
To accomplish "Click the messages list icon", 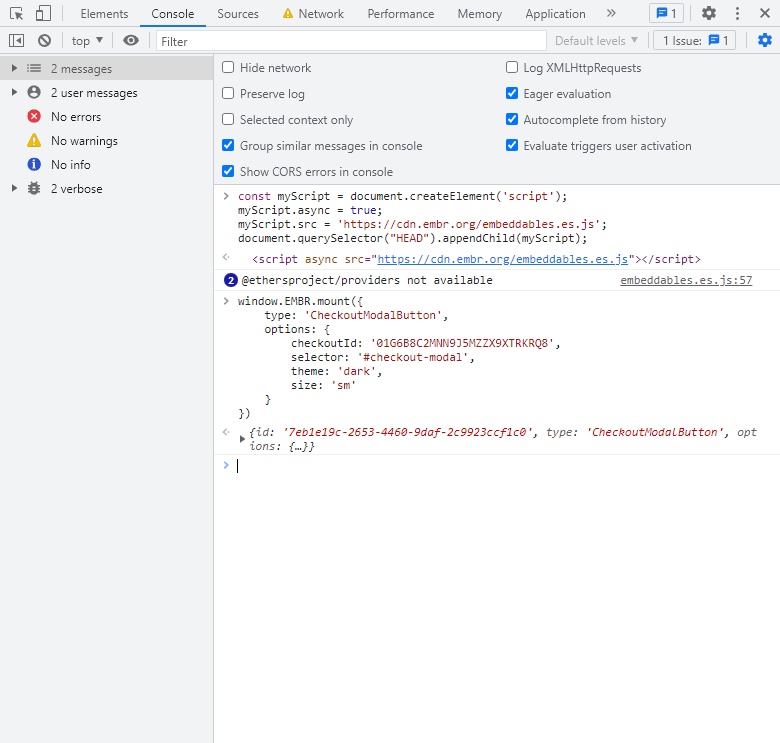I will (x=34, y=68).
